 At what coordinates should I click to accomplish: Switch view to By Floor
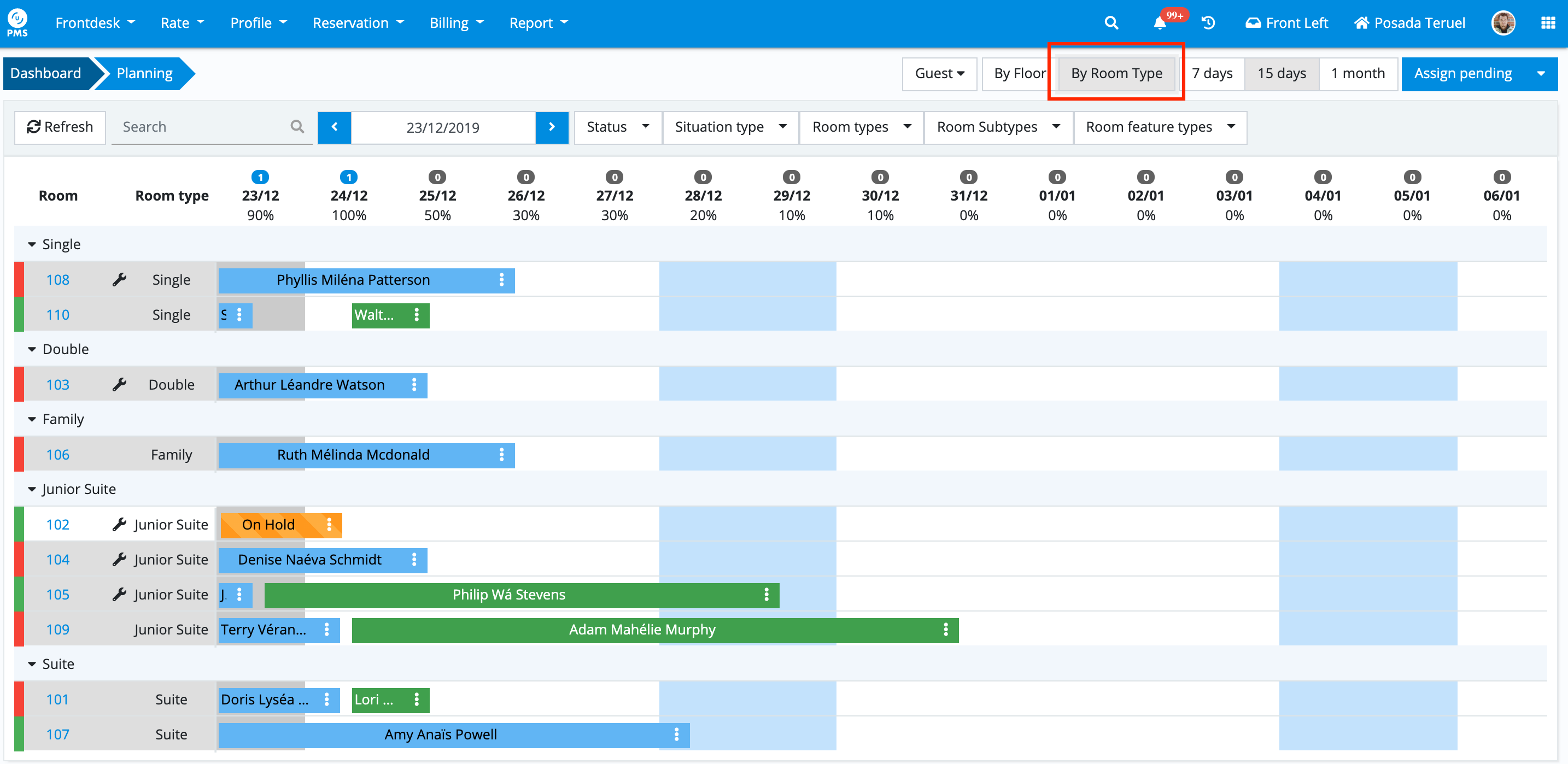pyautogui.click(x=1019, y=74)
